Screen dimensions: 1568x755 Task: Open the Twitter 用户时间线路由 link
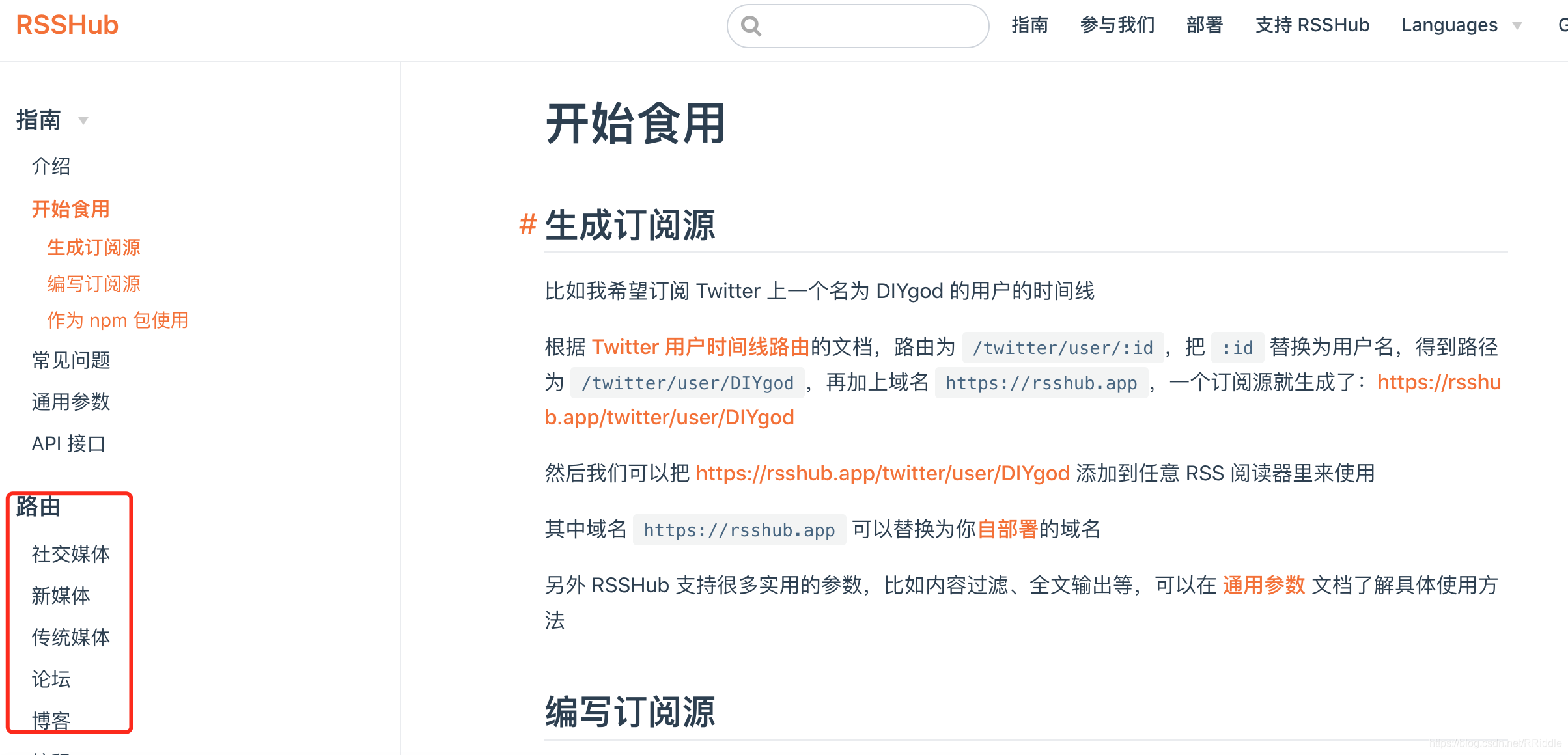pos(701,347)
